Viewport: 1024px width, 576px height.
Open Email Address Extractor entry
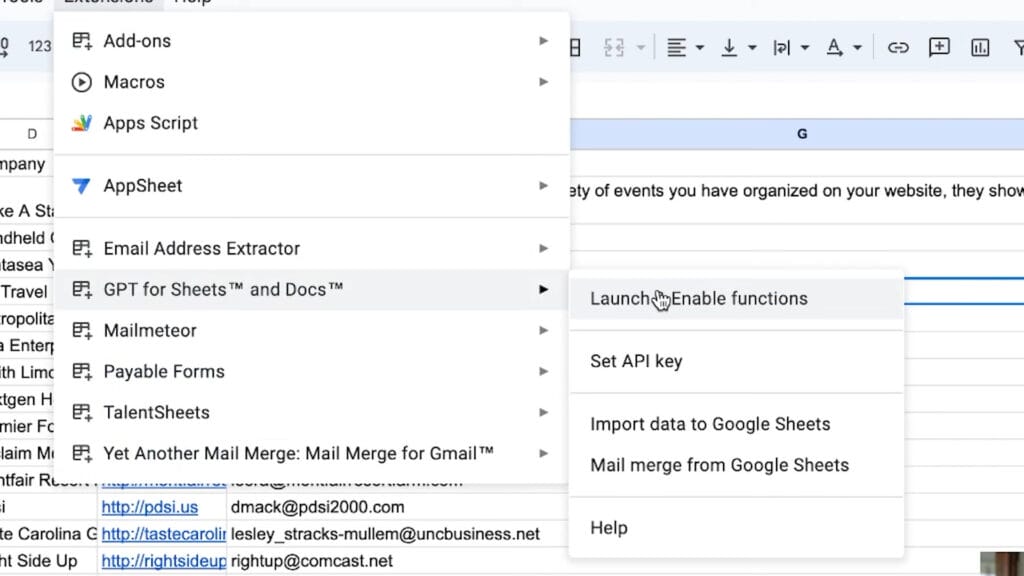coord(312,248)
